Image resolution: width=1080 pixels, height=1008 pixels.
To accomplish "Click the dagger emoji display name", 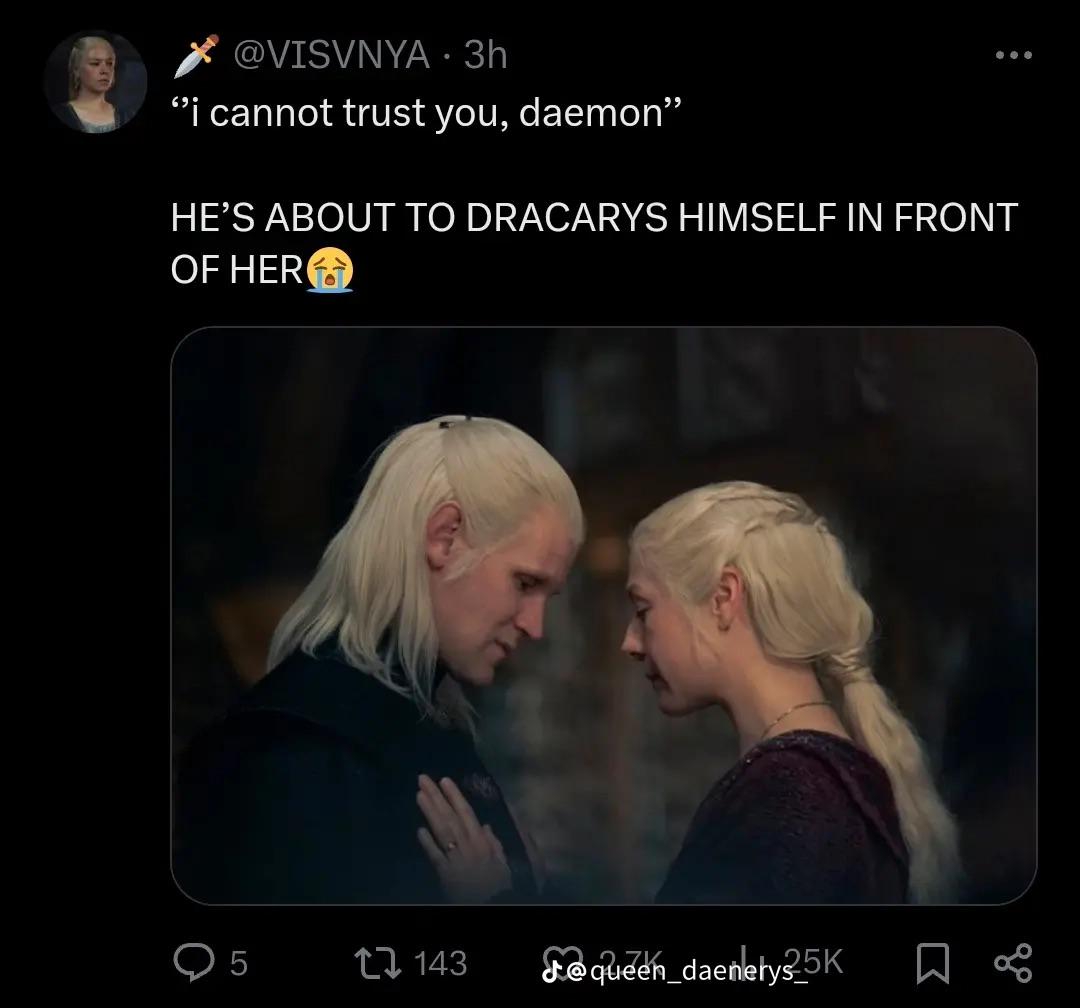I will 196,55.
